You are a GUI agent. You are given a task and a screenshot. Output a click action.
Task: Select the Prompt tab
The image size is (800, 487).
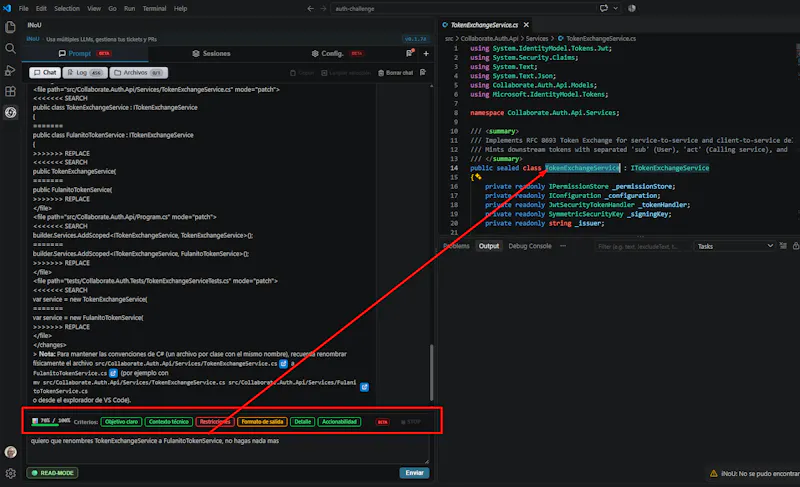85,54
